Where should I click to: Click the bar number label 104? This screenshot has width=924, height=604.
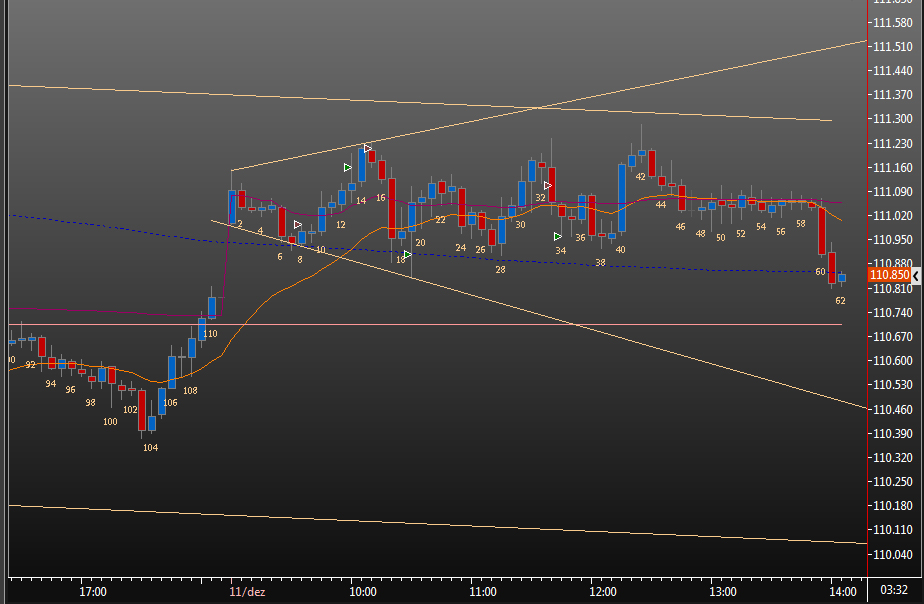click(x=150, y=448)
